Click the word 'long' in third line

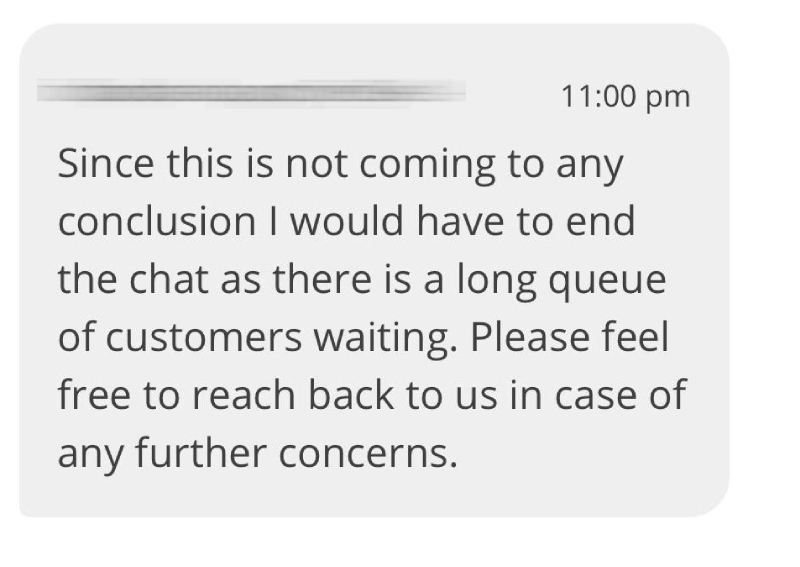(496, 282)
